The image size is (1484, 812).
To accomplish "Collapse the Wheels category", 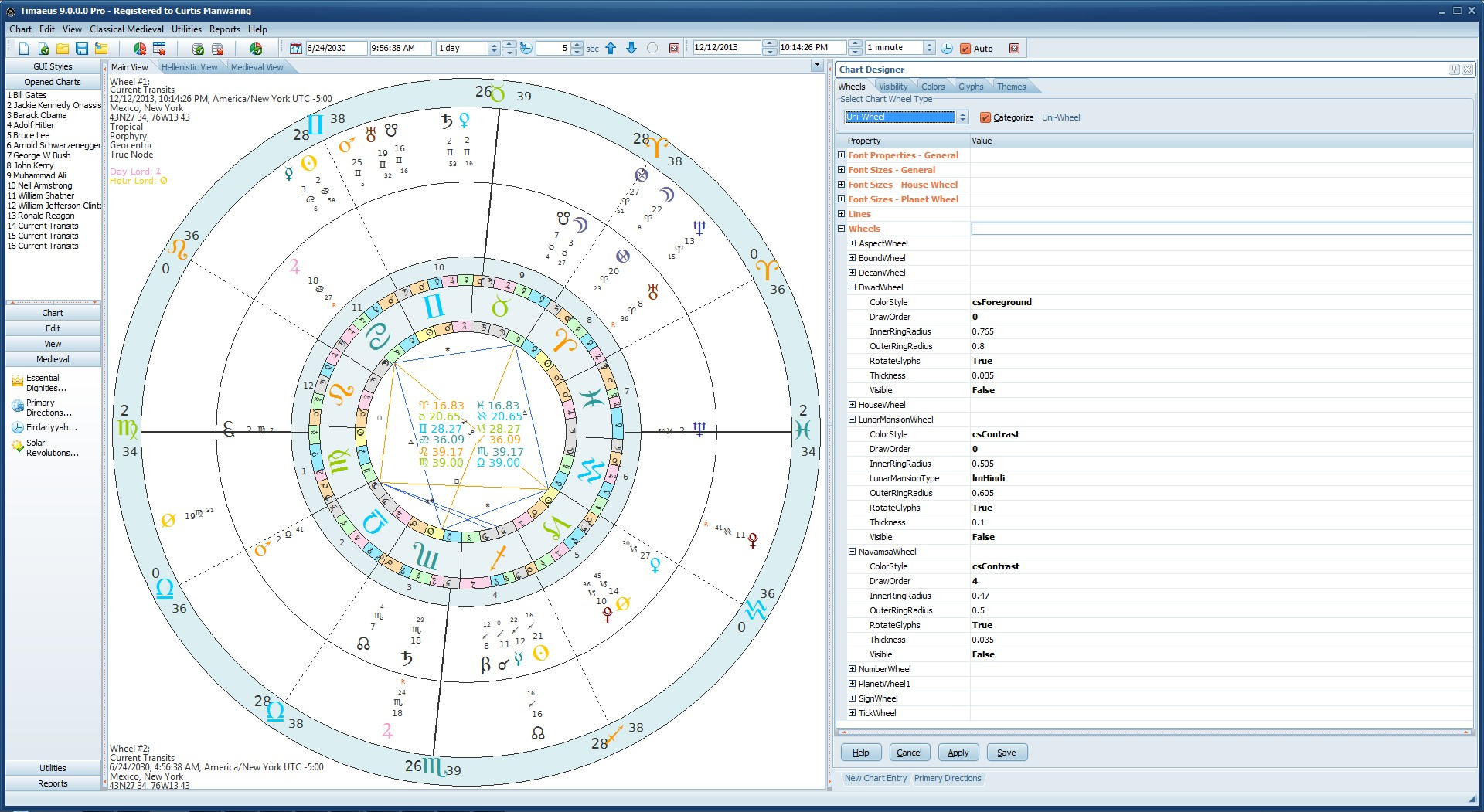I will (x=842, y=229).
